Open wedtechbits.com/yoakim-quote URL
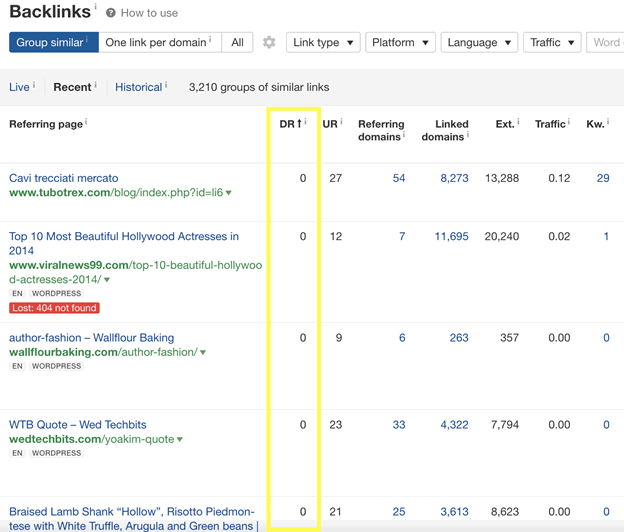Viewport: 624px width, 532px height. pyautogui.click(x=92, y=439)
